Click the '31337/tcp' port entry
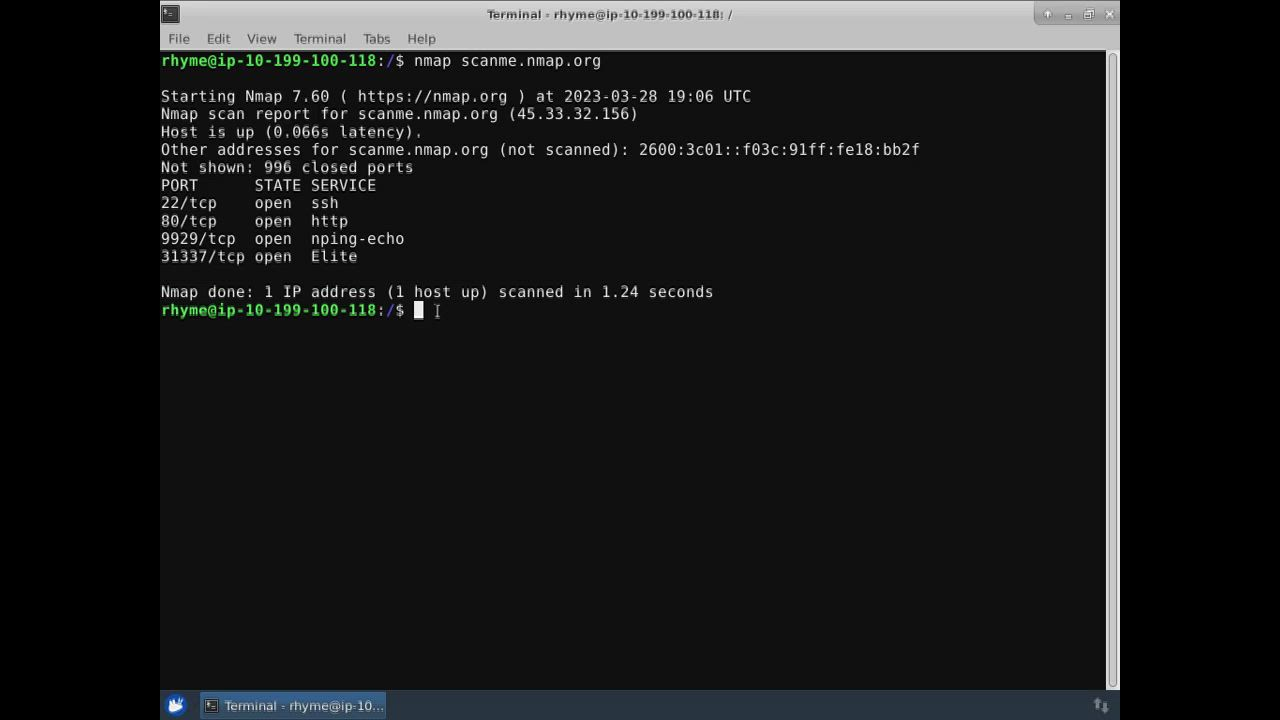This screenshot has height=720, width=1280. pos(203,257)
